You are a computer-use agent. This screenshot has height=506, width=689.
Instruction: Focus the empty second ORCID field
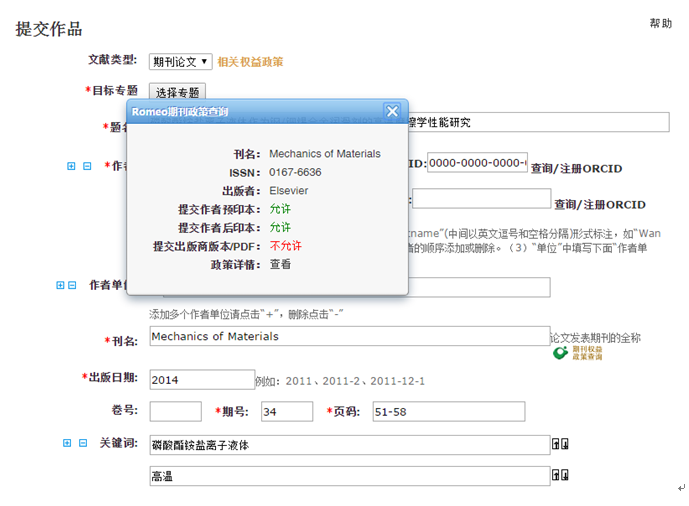pos(482,199)
